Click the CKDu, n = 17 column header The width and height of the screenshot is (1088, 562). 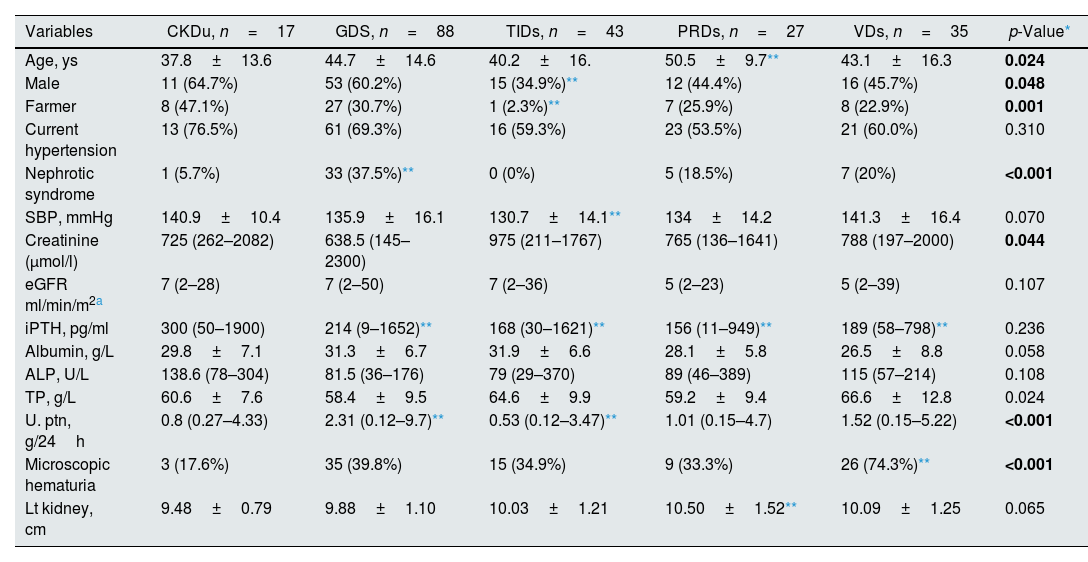coord(230,32)
